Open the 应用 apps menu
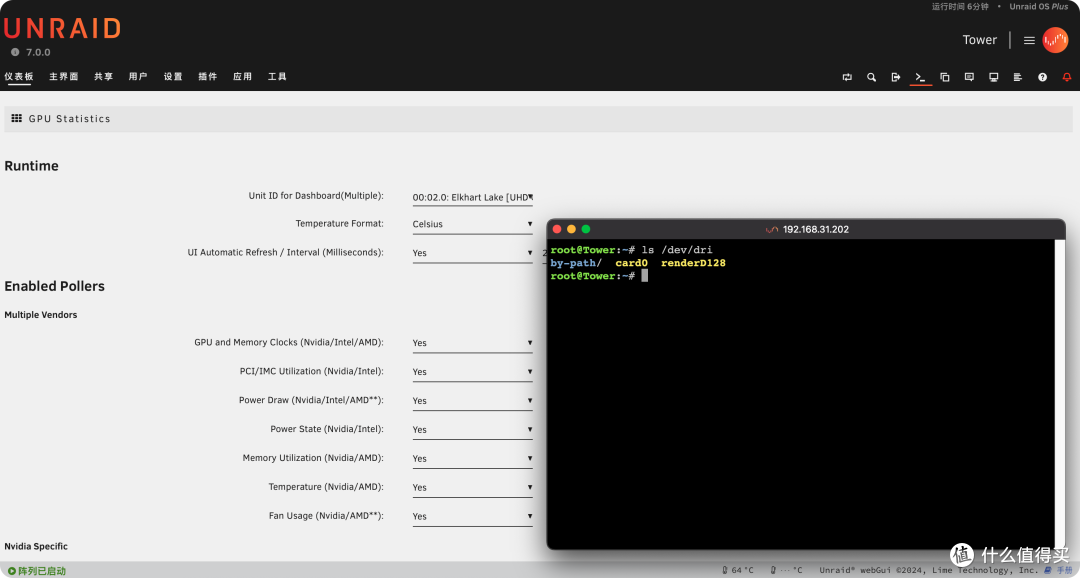Image resolution: width=1080 pixels, height=578 pixels. [242, 76]
